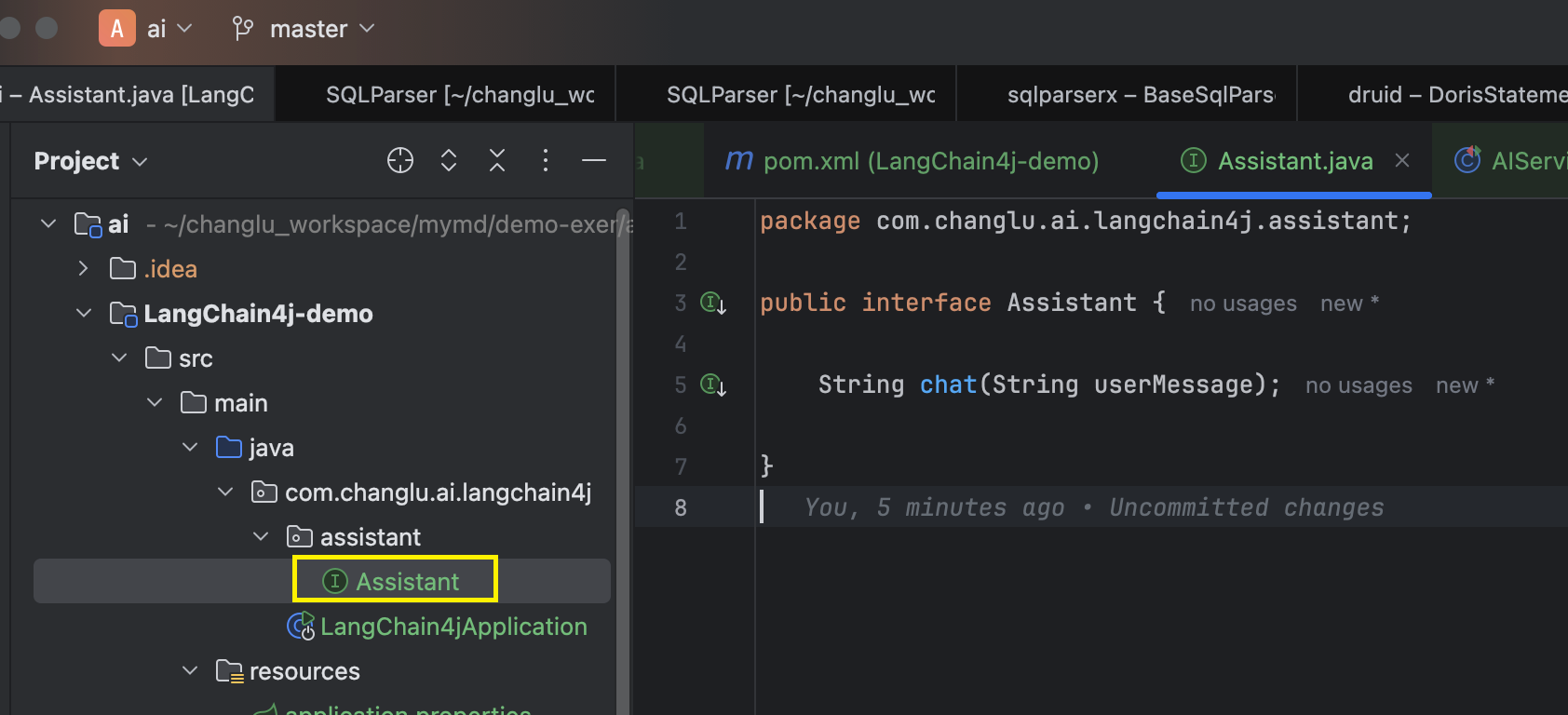This screenshot has width=1568, height=715.
Task: Click the locate file crosshair icon
Action: click(x=400, y=161)
